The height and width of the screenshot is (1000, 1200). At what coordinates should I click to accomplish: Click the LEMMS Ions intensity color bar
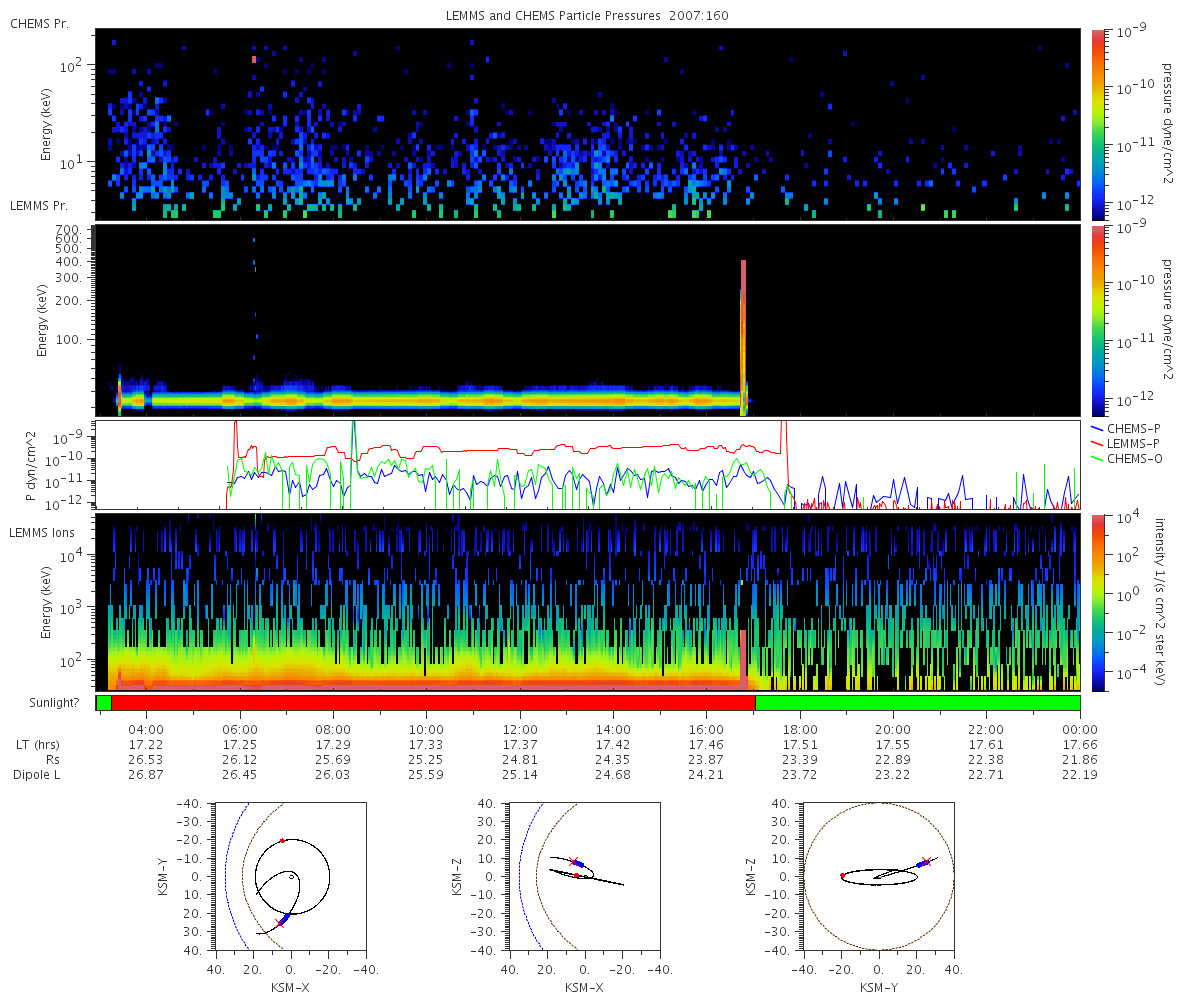(x=1097, y=602)
